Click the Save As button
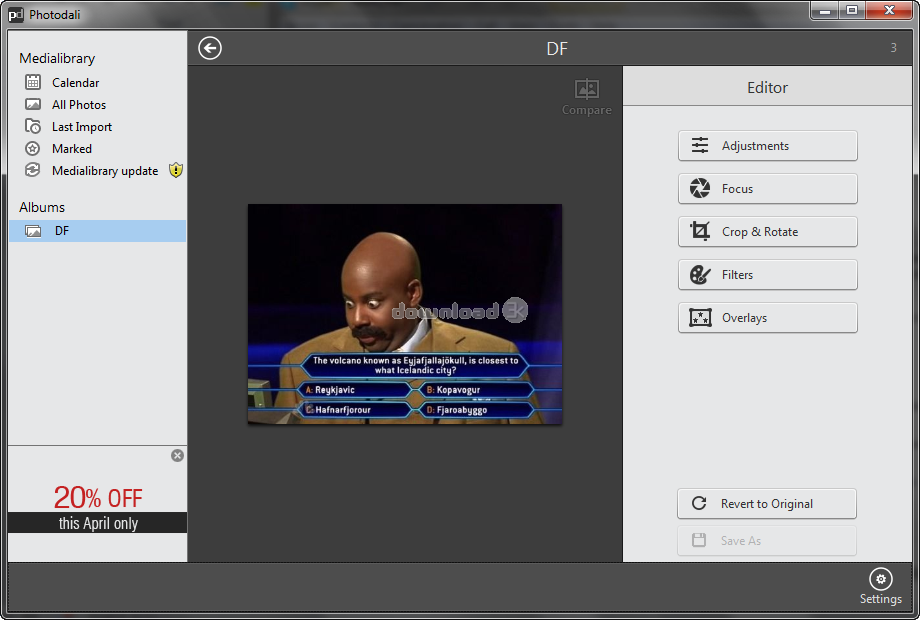This screenshot has height=620, width=920. (x=767, y=540)
